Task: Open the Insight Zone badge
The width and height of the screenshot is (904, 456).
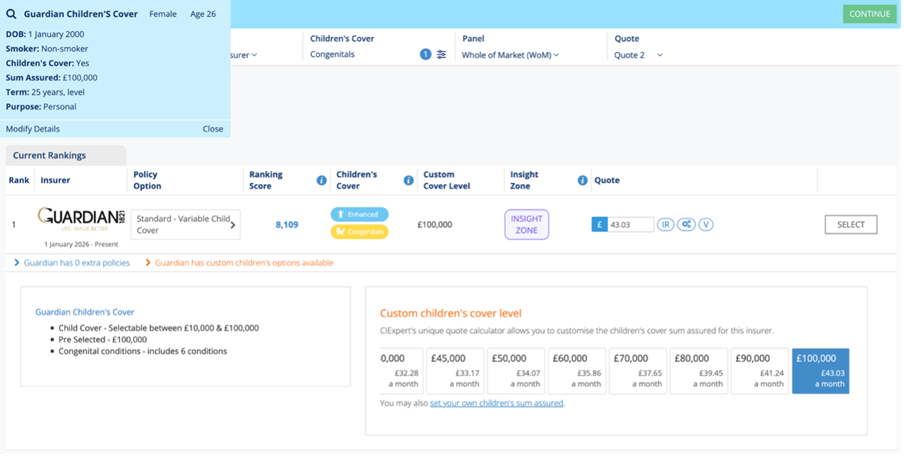Action: [x=526, y=224]
